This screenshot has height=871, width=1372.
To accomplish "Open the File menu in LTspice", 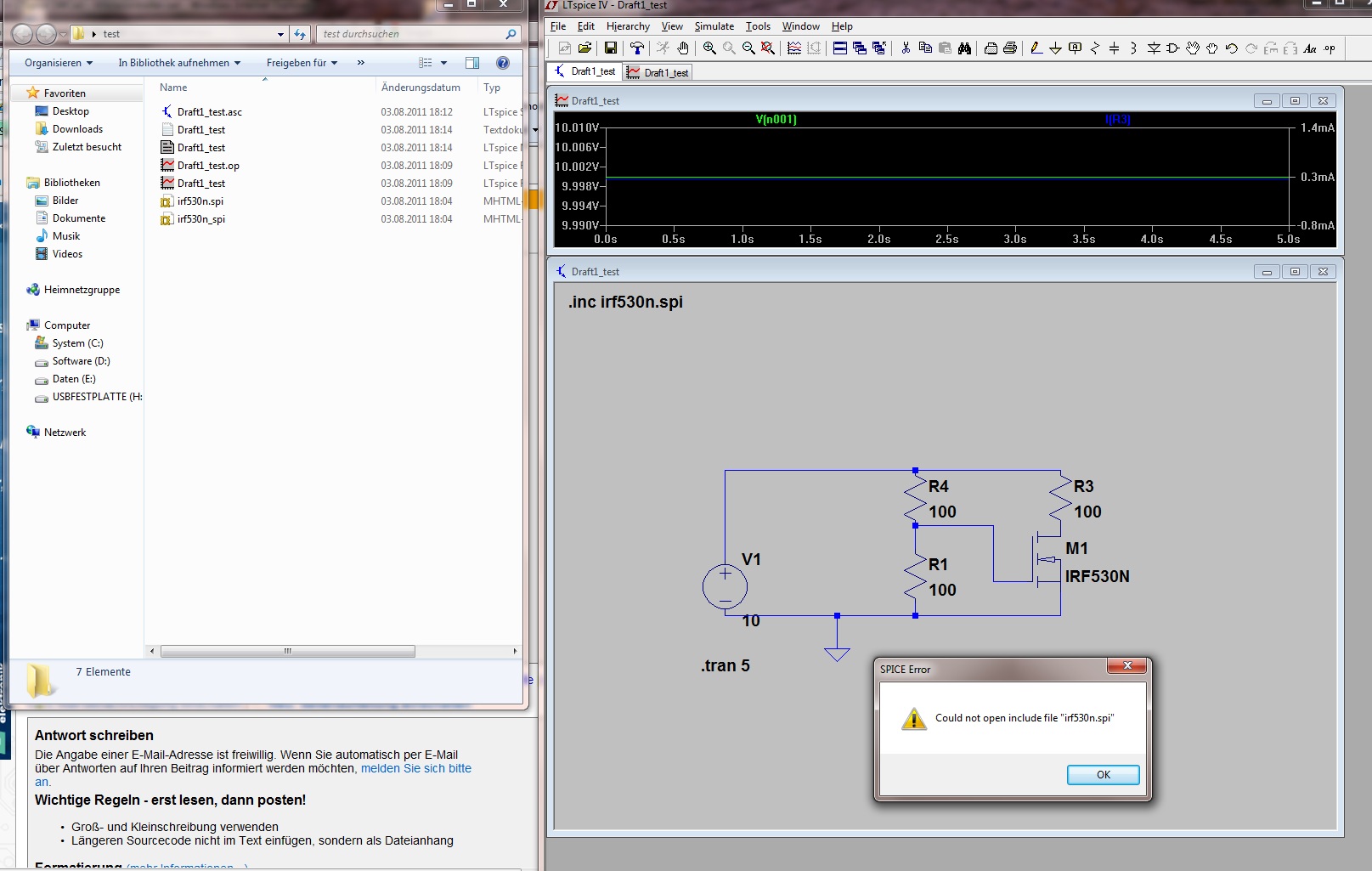I will 558,26.
